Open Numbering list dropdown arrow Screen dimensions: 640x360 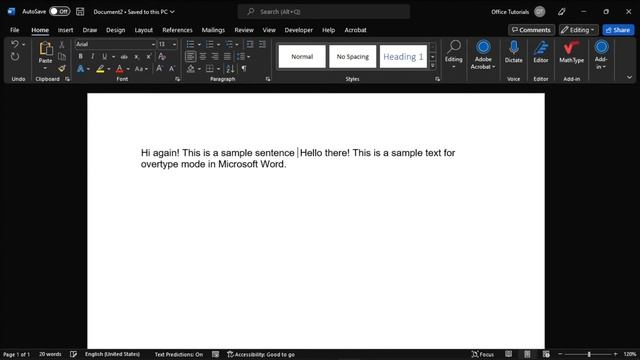218,44
